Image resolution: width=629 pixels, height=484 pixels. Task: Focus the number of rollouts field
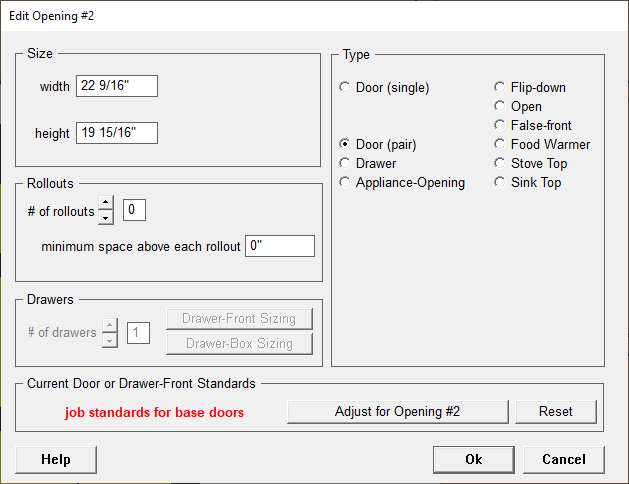click(135, 210)
